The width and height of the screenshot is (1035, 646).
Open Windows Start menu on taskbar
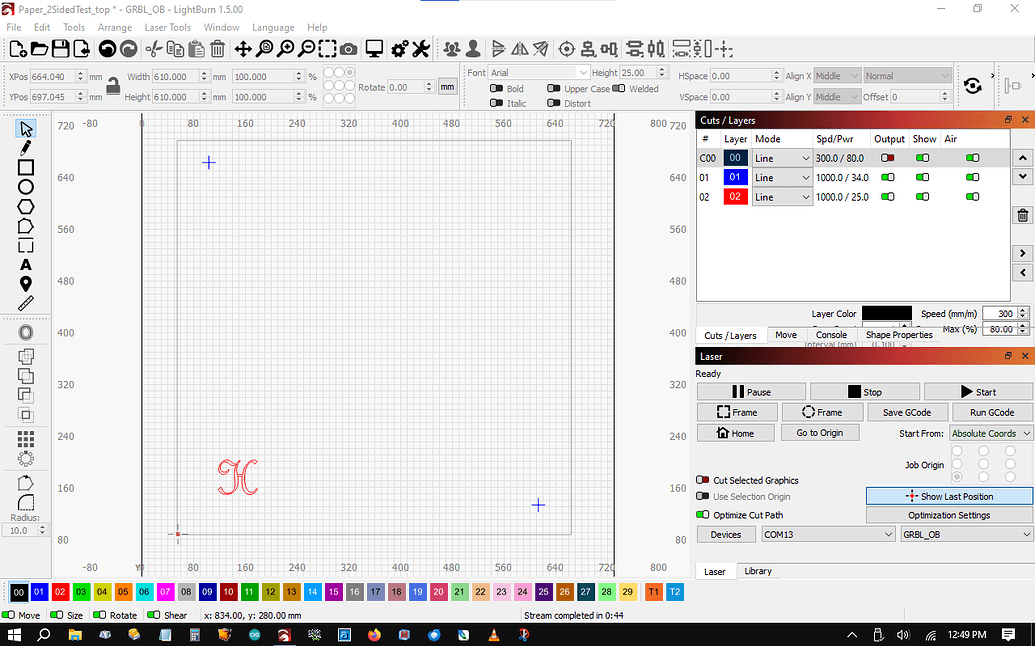click(x=14, y=635)
